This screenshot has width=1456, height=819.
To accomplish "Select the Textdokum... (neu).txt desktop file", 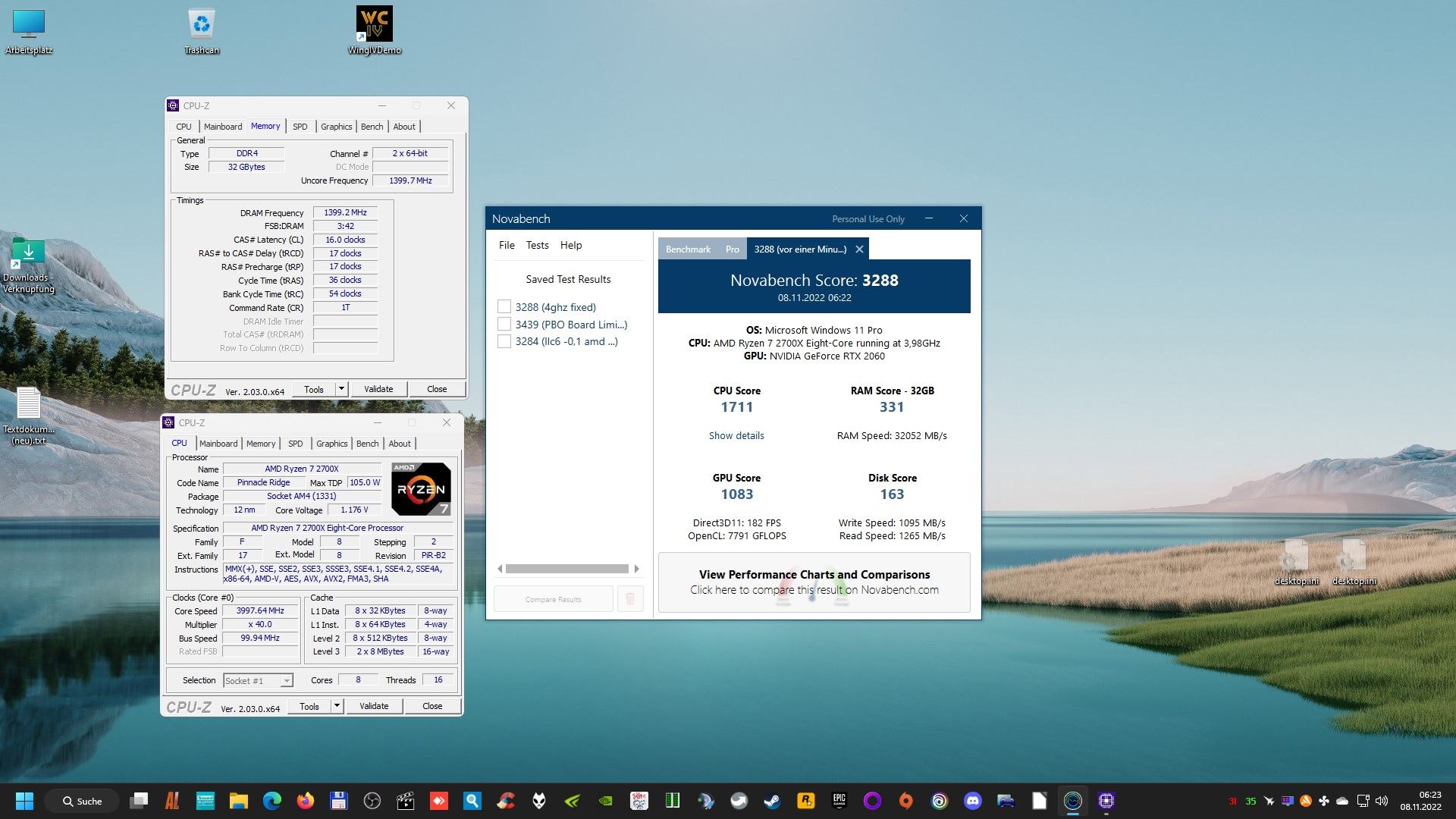I will (29, 416).
